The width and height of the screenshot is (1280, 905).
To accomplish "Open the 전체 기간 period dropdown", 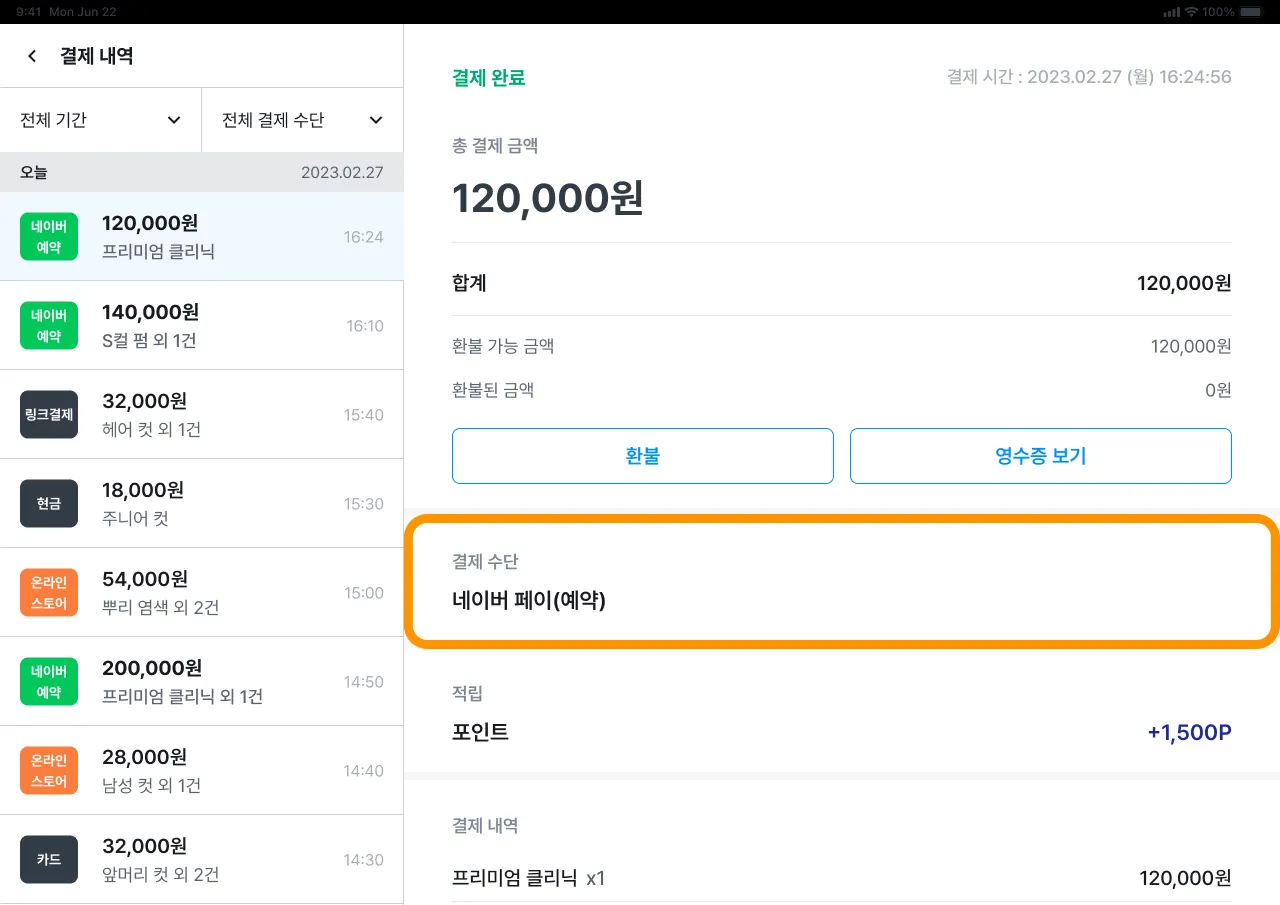I will (x=101, y=120).
